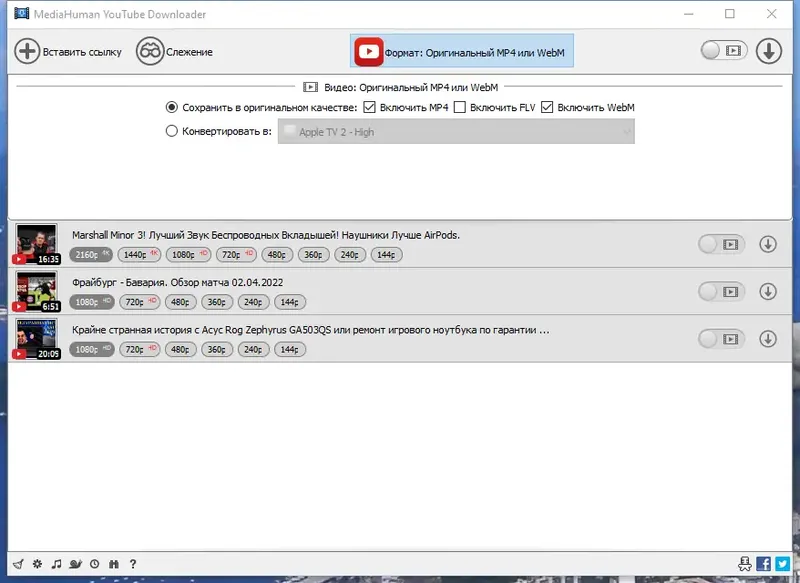Click the snail speed-limit icon
Viewport: 800px width, 583px height.
click(x=76, y=564)
